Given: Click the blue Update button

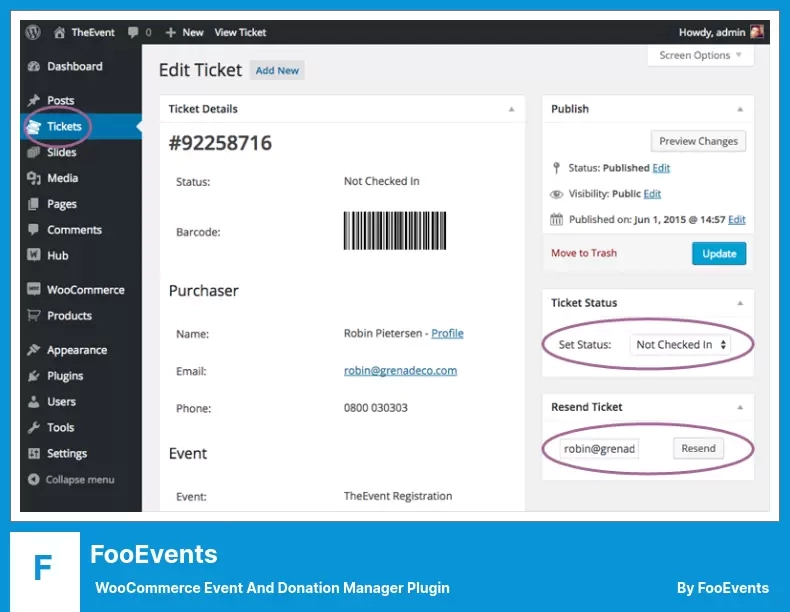Looking at the screenshot, I should (719, 253).
